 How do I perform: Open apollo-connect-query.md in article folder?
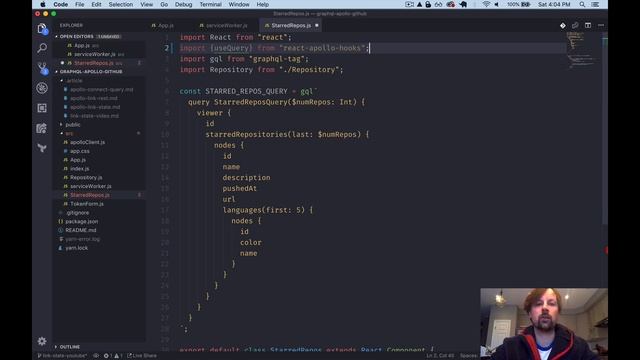[x=101, y=89]
